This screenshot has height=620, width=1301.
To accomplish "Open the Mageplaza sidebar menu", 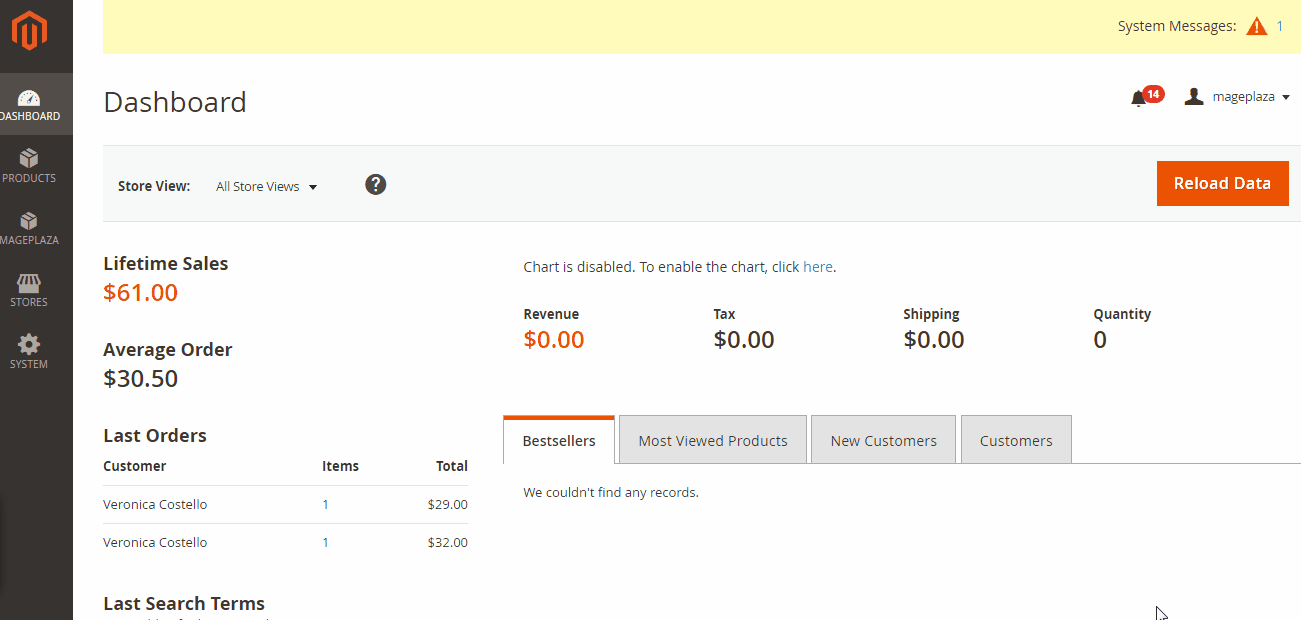I will [x=29, y=228].
